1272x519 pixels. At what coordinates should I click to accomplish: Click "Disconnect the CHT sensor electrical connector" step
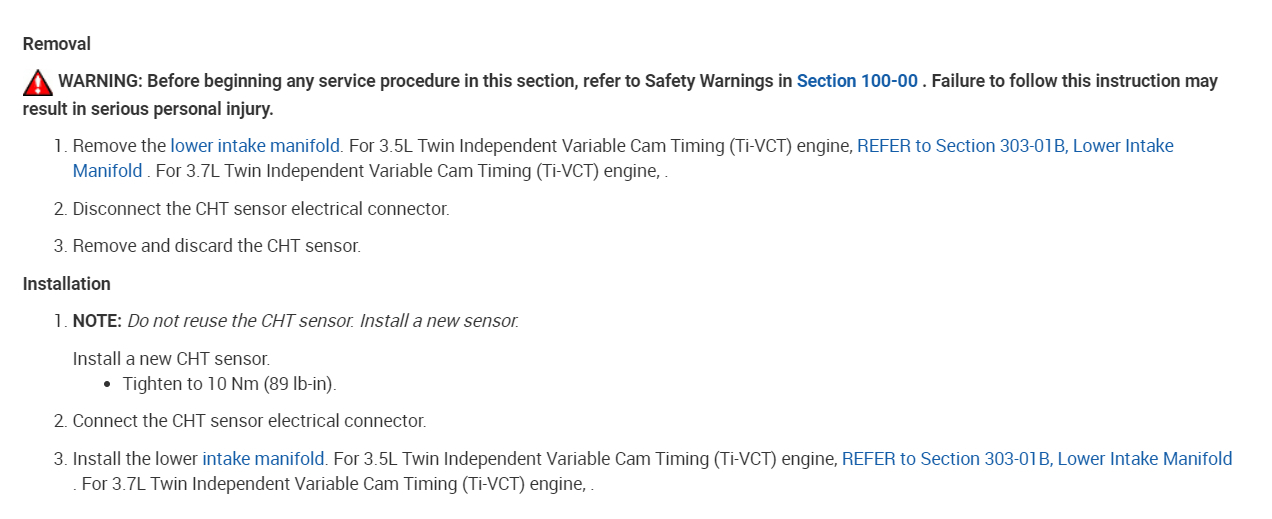point(261,209)
